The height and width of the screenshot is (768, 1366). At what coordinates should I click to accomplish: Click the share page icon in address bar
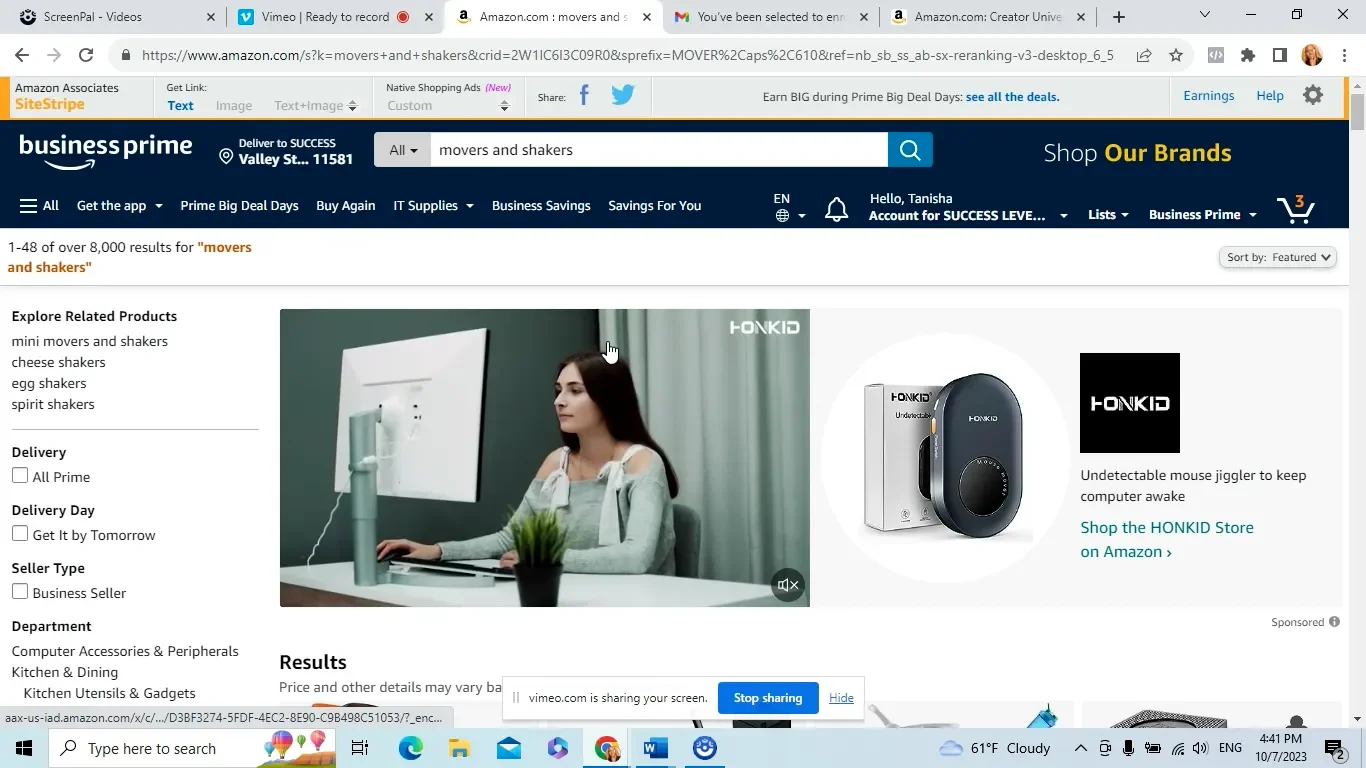click(1144, 56)
